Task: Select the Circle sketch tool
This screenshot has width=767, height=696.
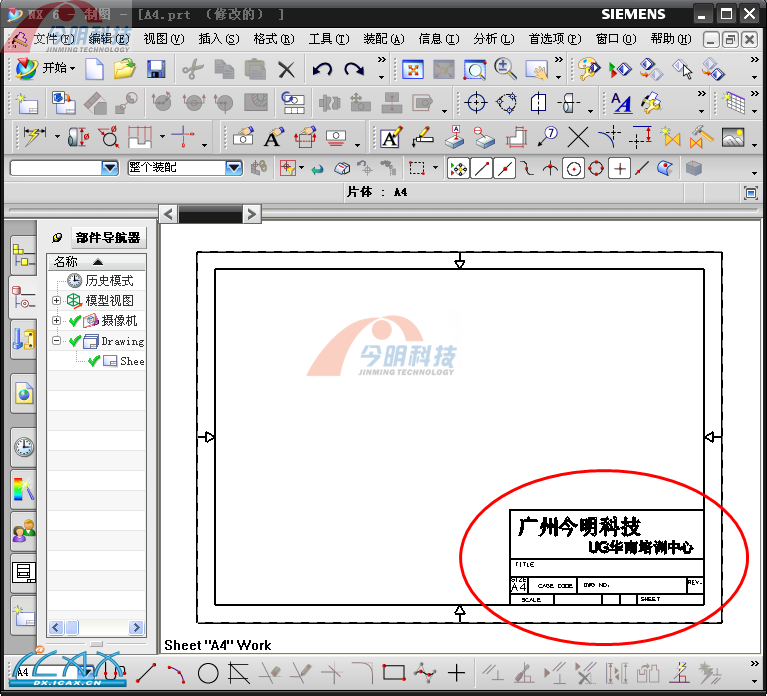Action: point(208,674)
